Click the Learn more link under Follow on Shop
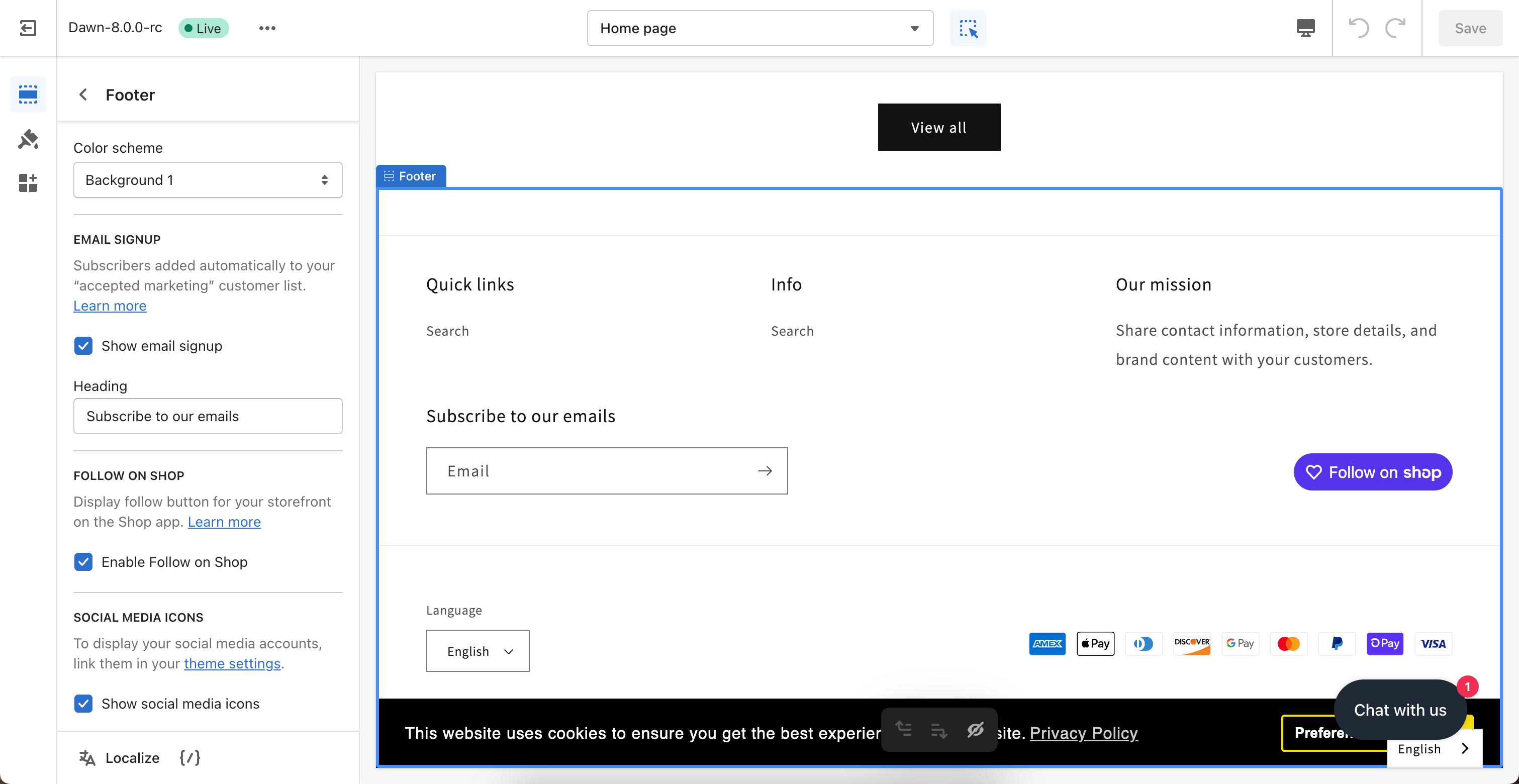 coord(225,521)
